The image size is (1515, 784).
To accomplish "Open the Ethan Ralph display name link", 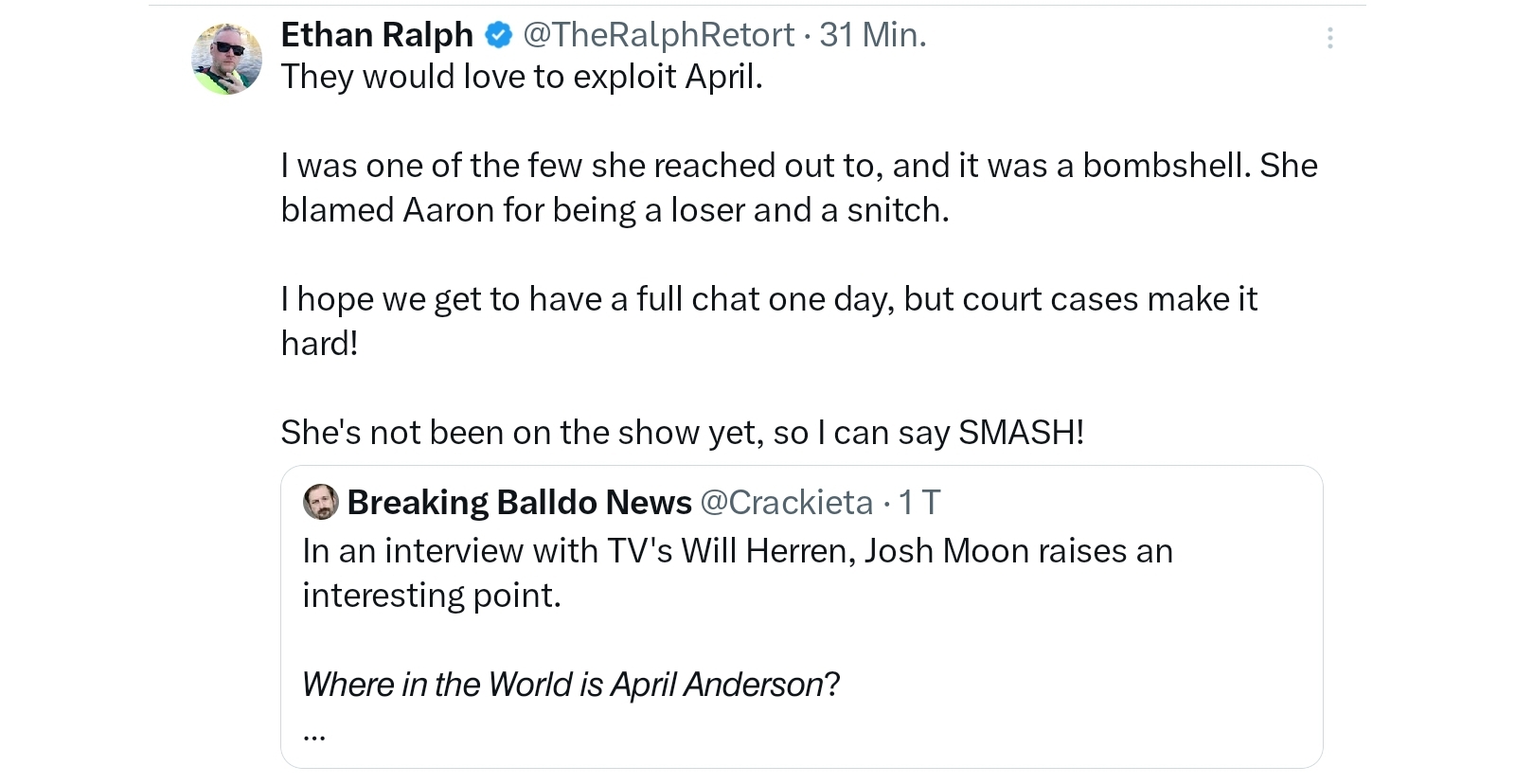I will 377,35.
